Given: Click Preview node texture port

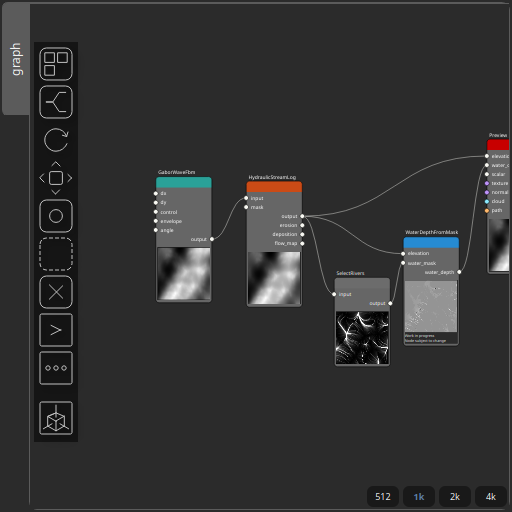Looking at the screenshot, I should [487, 183].
